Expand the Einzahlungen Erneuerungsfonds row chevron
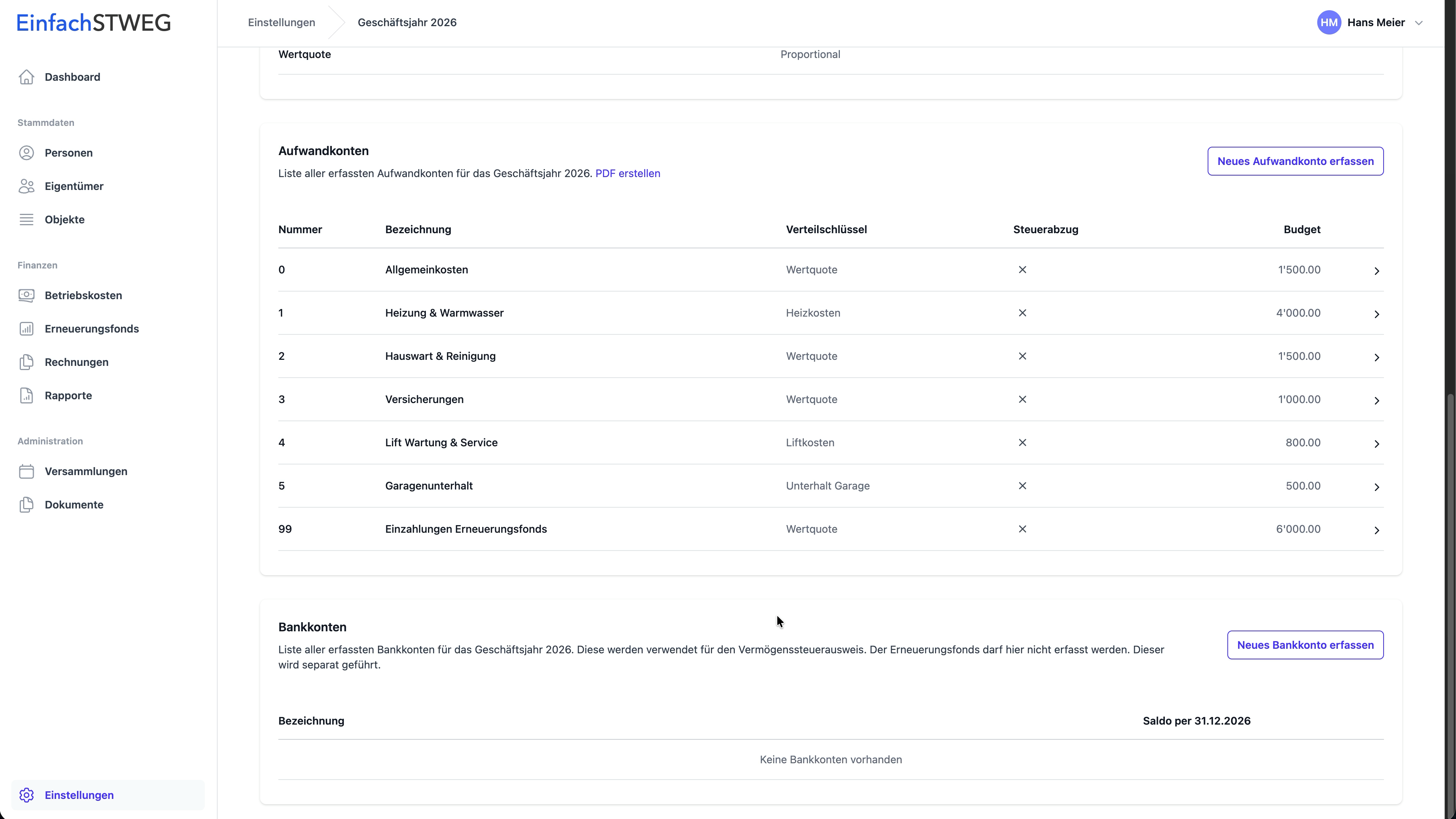 [x=1376, y=530]
